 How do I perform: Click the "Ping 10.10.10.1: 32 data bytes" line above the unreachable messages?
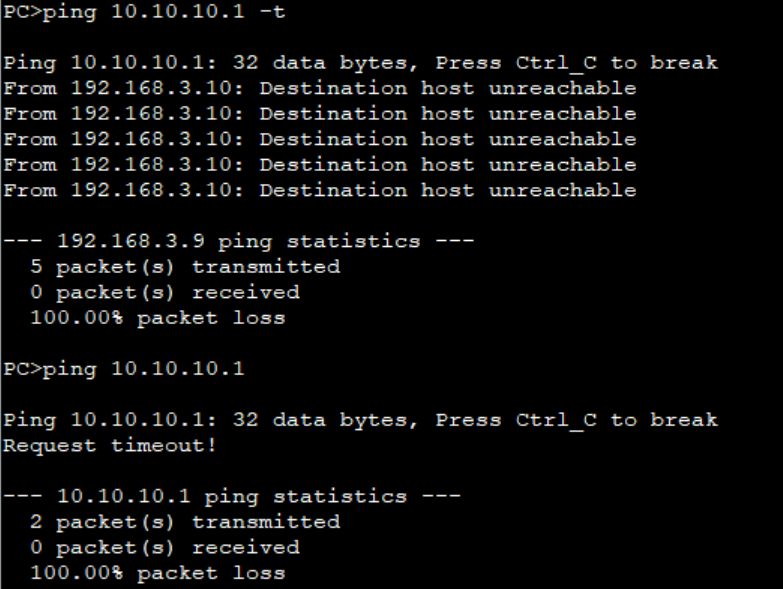[x=361, y=63]
